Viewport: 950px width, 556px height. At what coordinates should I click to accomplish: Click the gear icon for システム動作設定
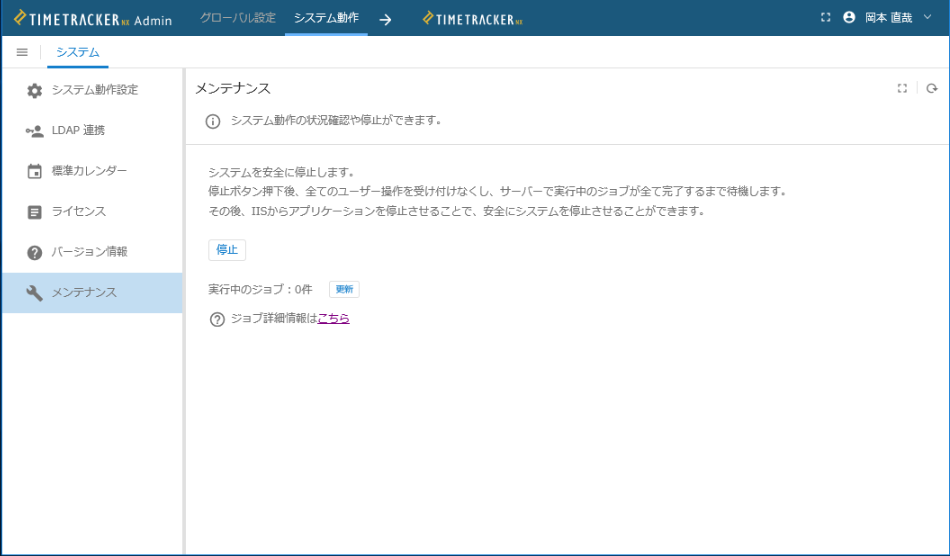35,90
